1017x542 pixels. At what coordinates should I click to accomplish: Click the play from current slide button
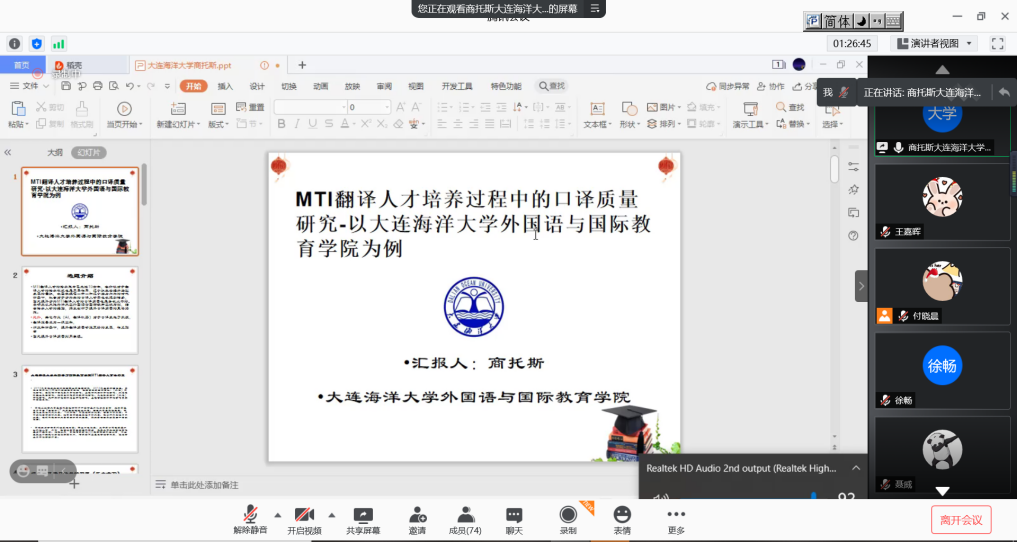[x=124, y=115]
